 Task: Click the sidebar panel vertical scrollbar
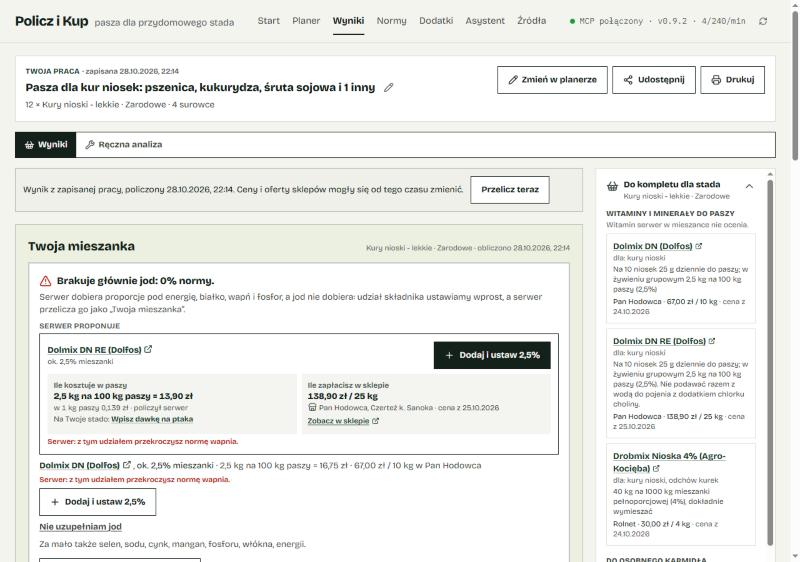[x=770, y=362]
